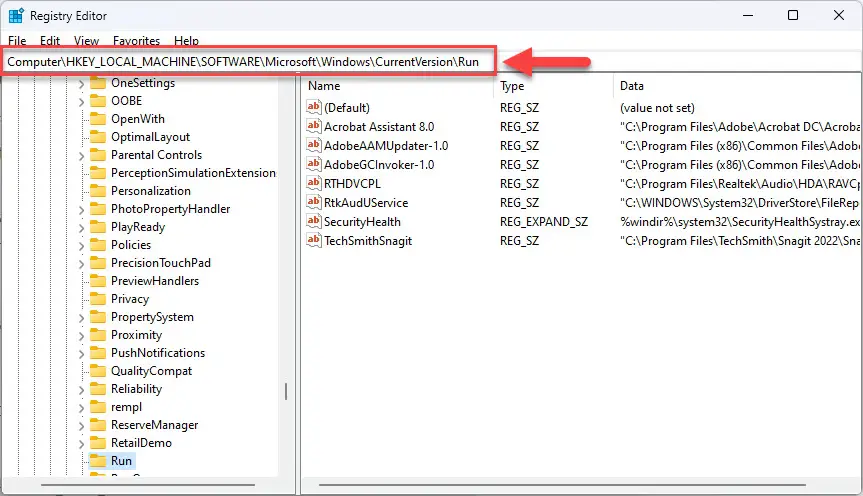863x496 pixels.
Task: Select the QualityCompat folder icon
Action: tap(98, 371)
